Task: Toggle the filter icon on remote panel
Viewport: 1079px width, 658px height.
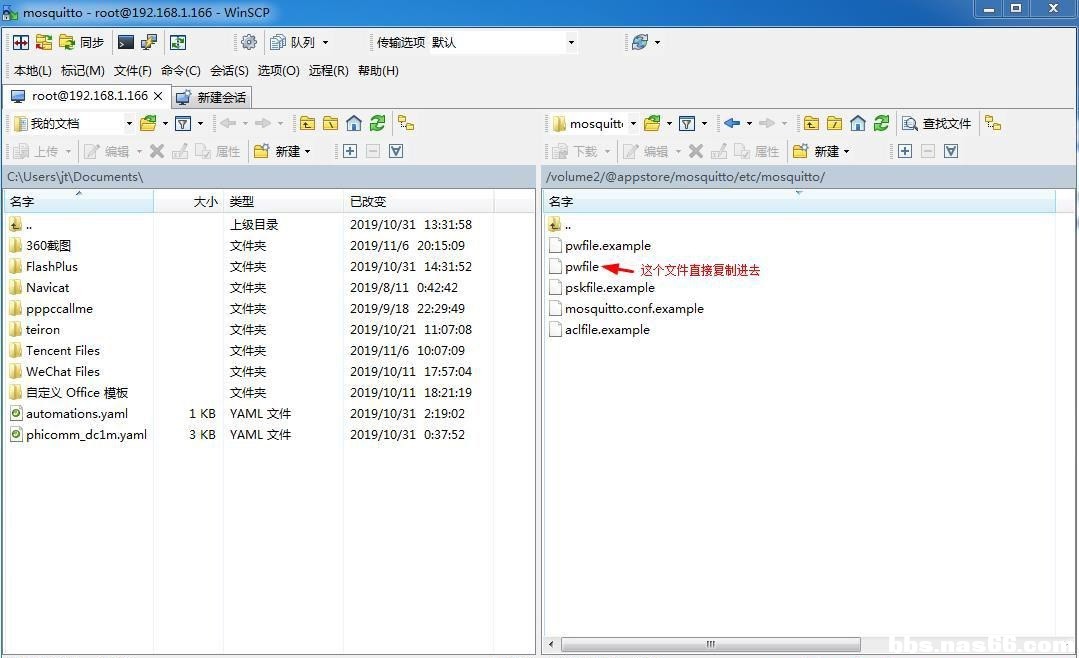Action: [685, 123]
